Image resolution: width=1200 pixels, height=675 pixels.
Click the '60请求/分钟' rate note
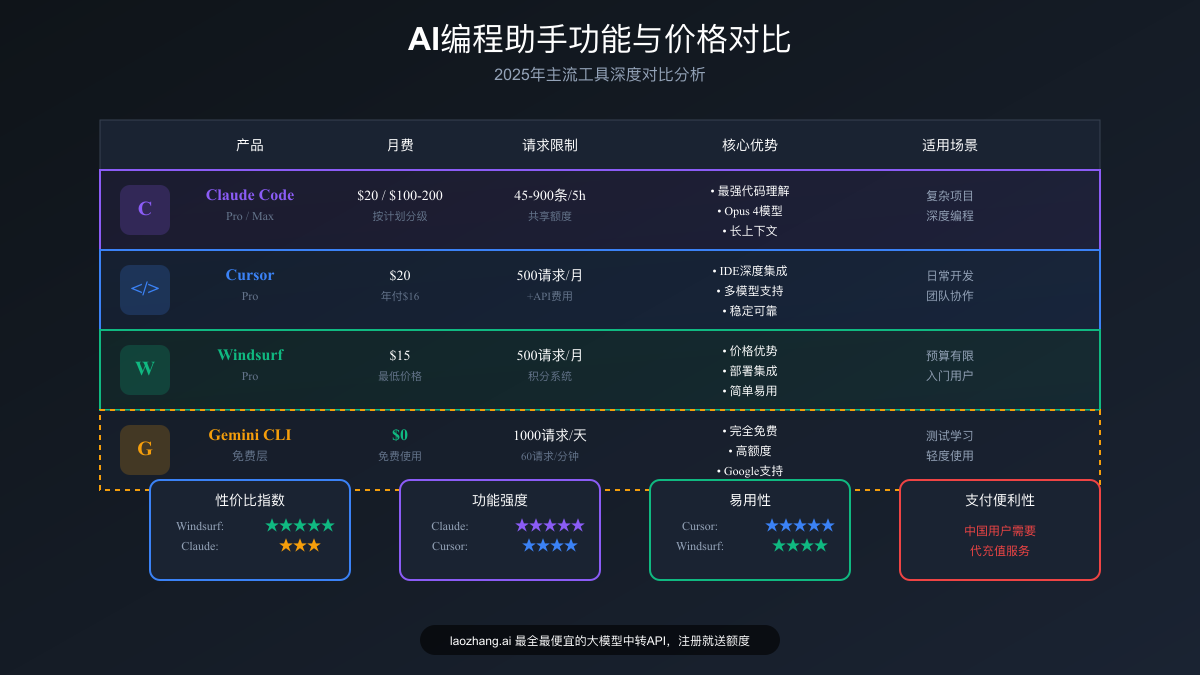pos(550,456)
